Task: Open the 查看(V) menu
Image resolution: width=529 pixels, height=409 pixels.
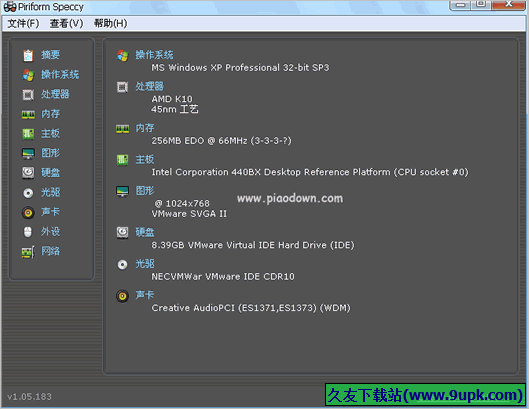Action: point(66,23)
